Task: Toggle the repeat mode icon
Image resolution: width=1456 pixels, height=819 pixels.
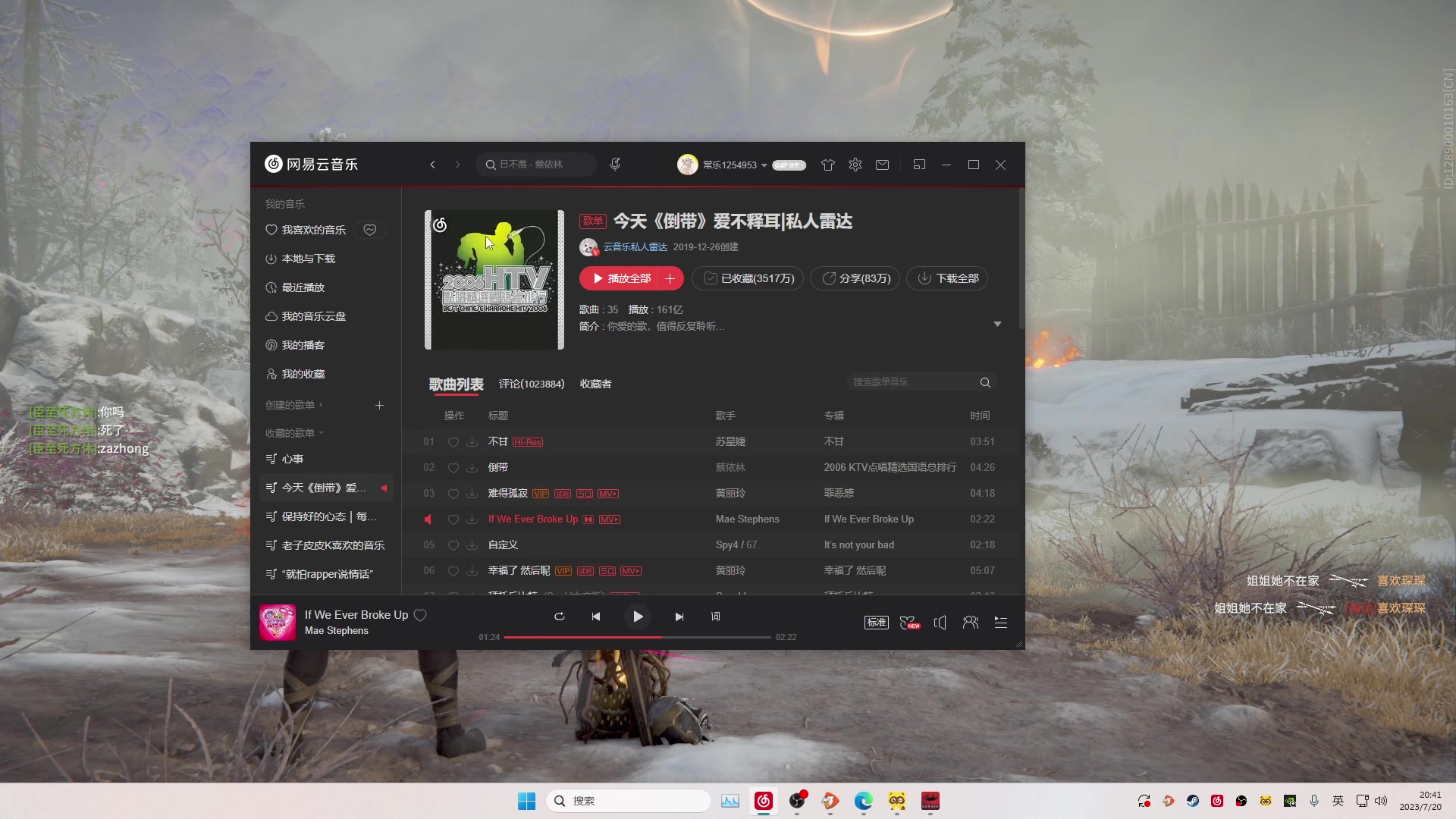Action: pos(559,617)
